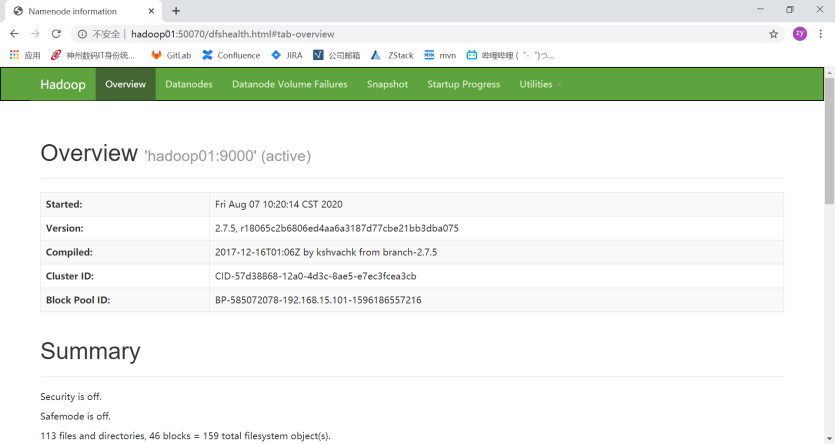Click the '113 files and directories' line
Viewport: 836px width, 444px height.
(x=186, y=436)
